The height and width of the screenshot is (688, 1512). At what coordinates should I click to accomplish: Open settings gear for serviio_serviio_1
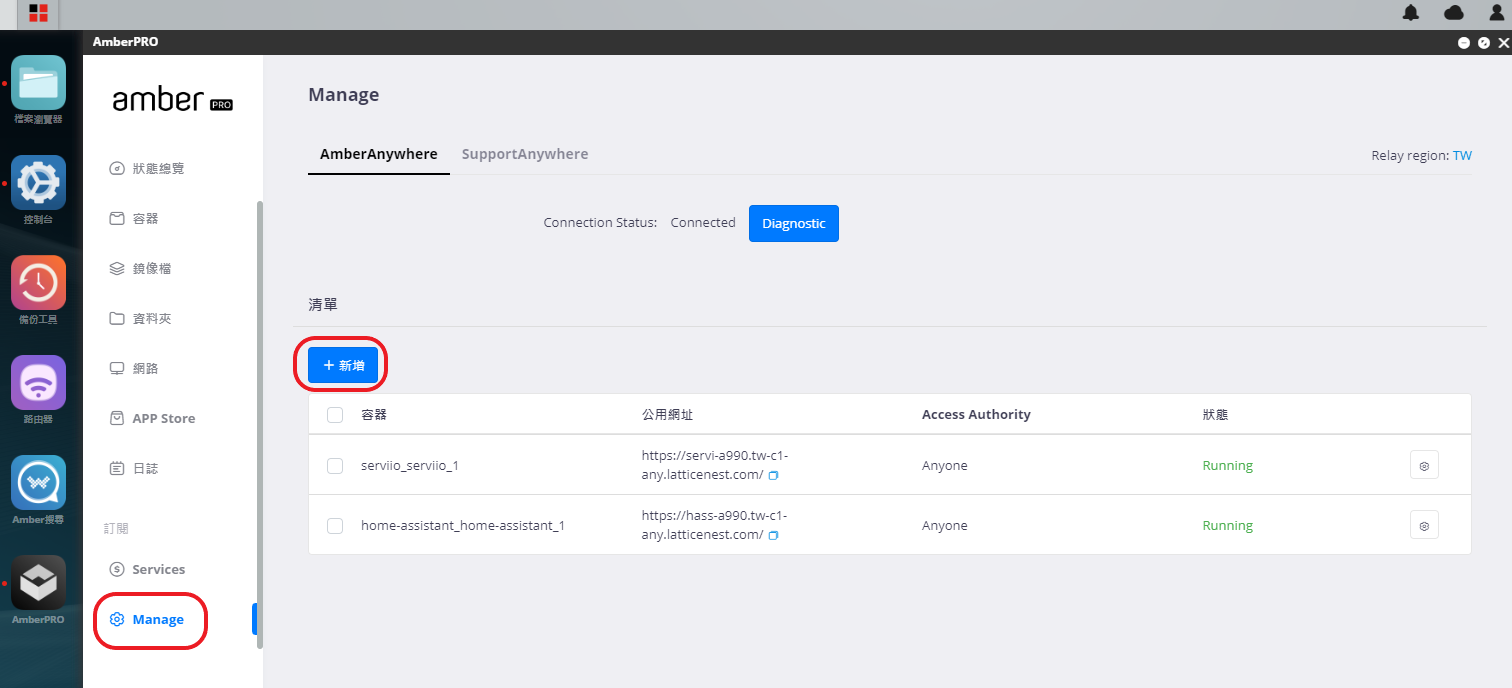pos(1424,465)
